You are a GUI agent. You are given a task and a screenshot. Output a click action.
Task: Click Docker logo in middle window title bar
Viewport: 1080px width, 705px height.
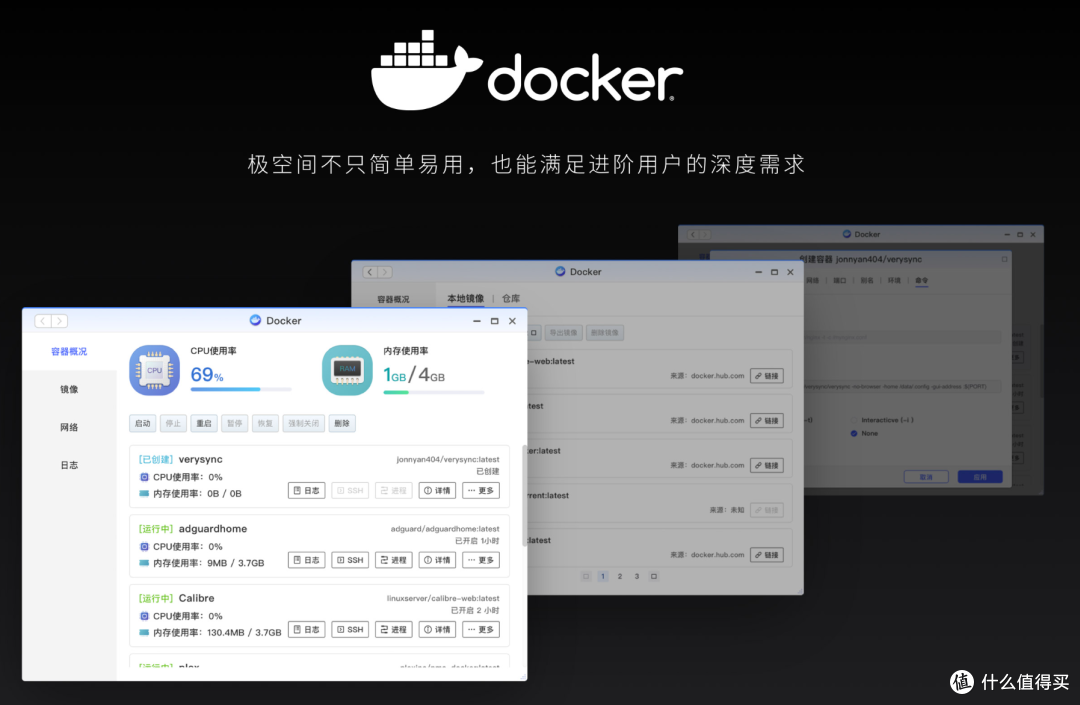[560, 271]
